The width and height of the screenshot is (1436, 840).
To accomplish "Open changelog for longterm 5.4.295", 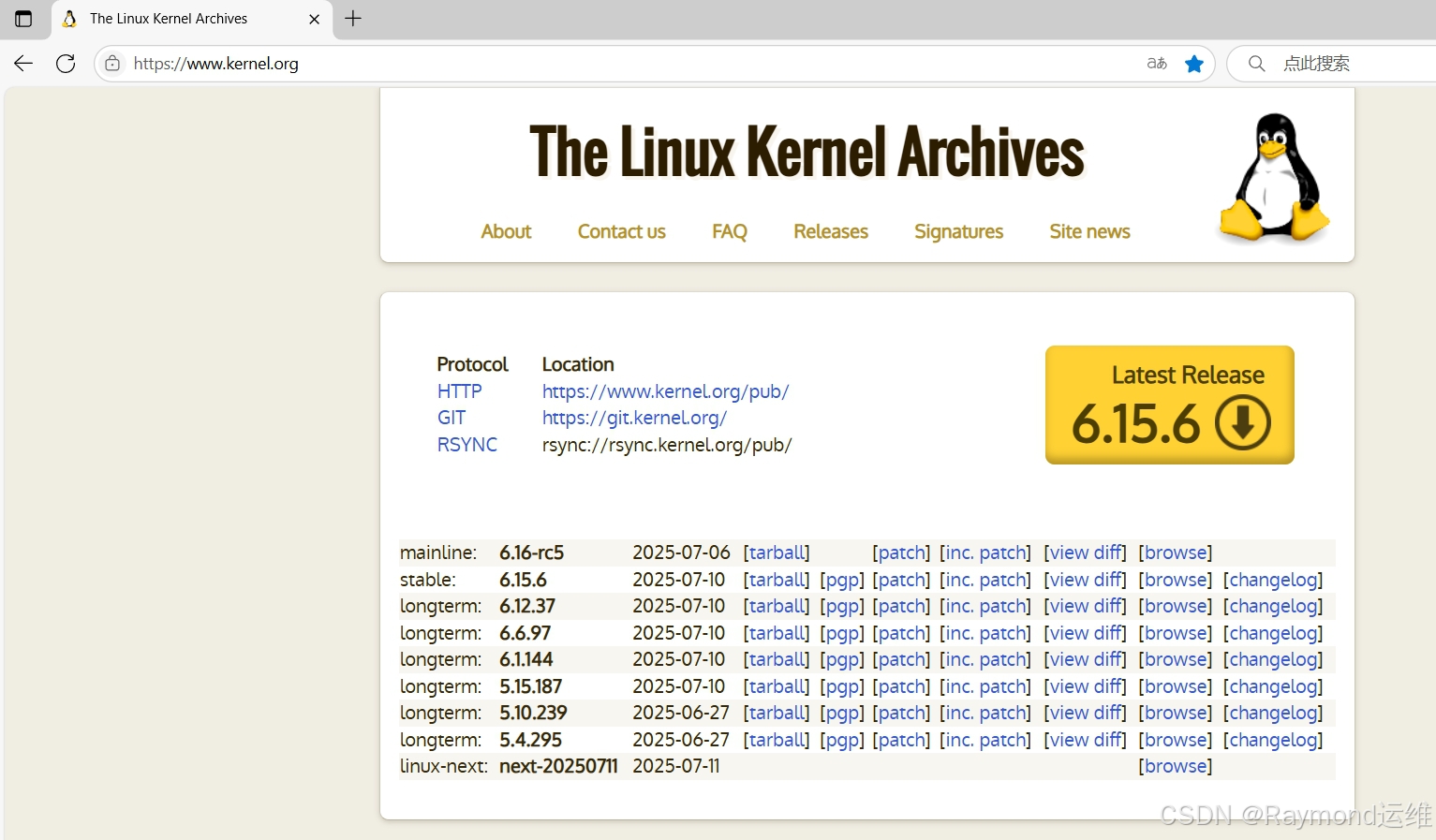I will click(x=1273, y=740).
